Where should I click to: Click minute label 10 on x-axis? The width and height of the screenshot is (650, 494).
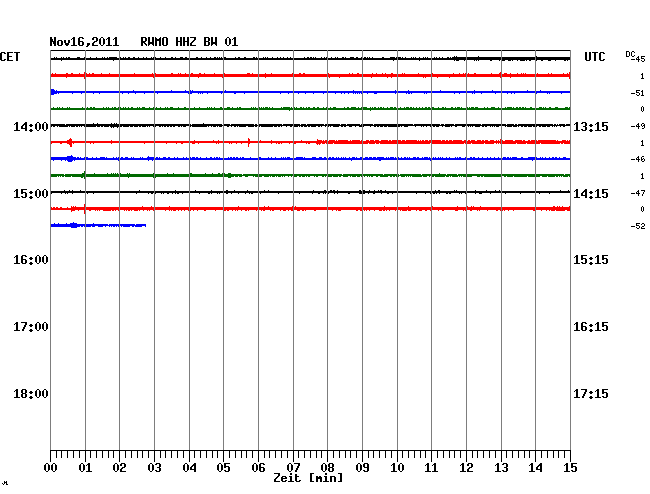pos(397,468)
